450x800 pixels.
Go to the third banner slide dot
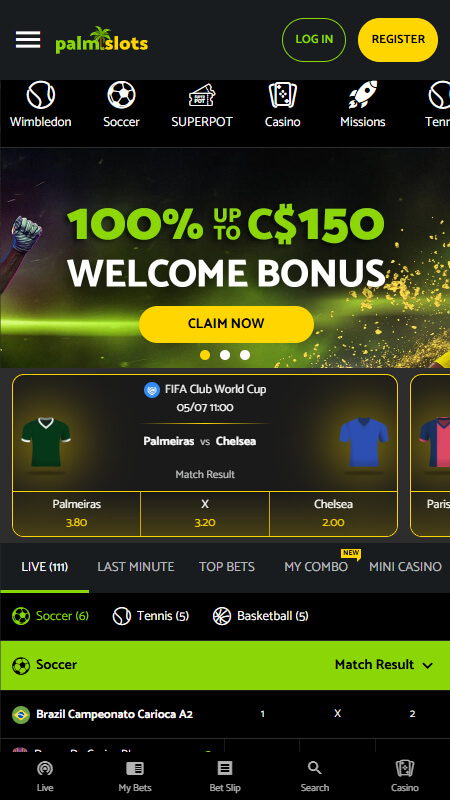(245, 355)
